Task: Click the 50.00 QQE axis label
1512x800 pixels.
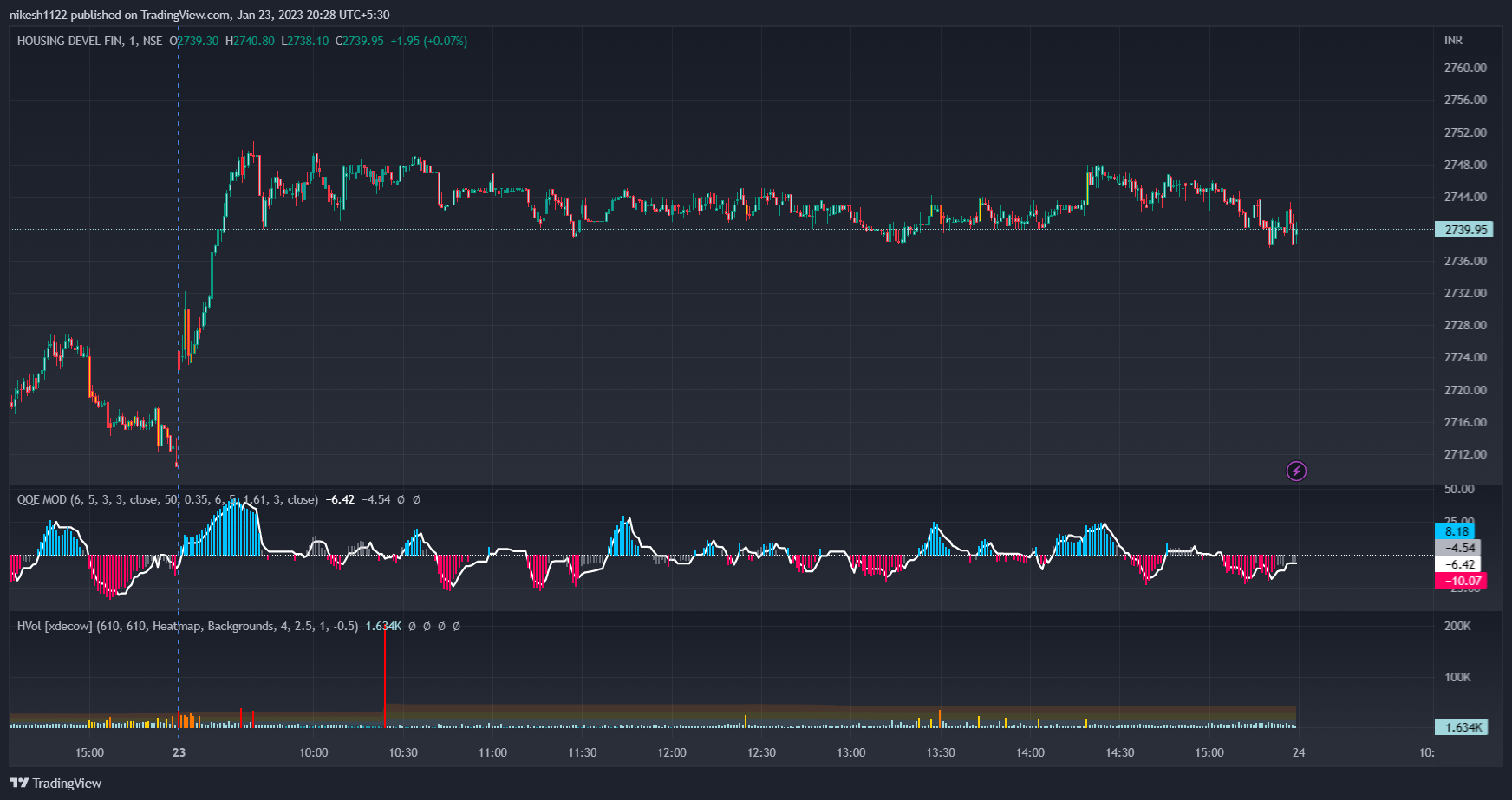Action: 1459,489
